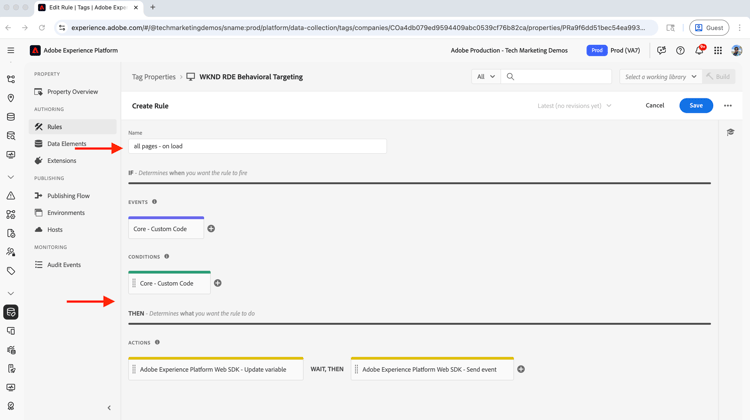Click the hamburger menu icon

[11, 50]
